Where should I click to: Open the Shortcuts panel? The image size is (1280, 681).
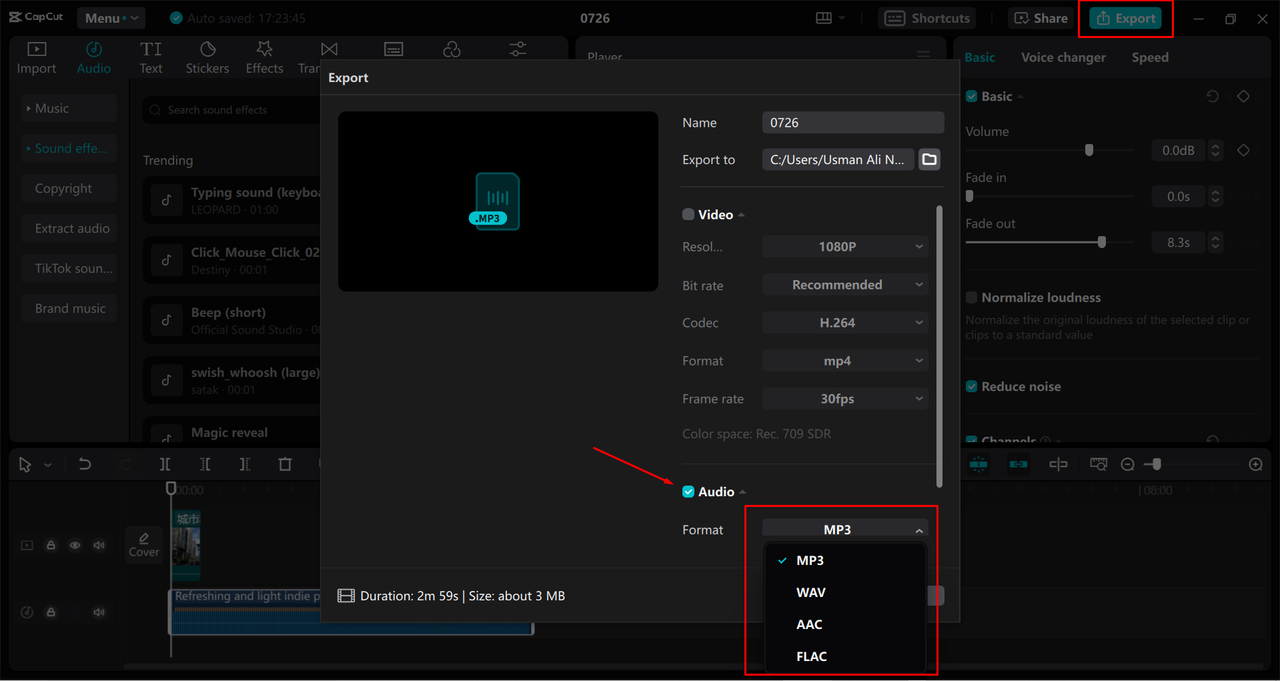(928, 18)
